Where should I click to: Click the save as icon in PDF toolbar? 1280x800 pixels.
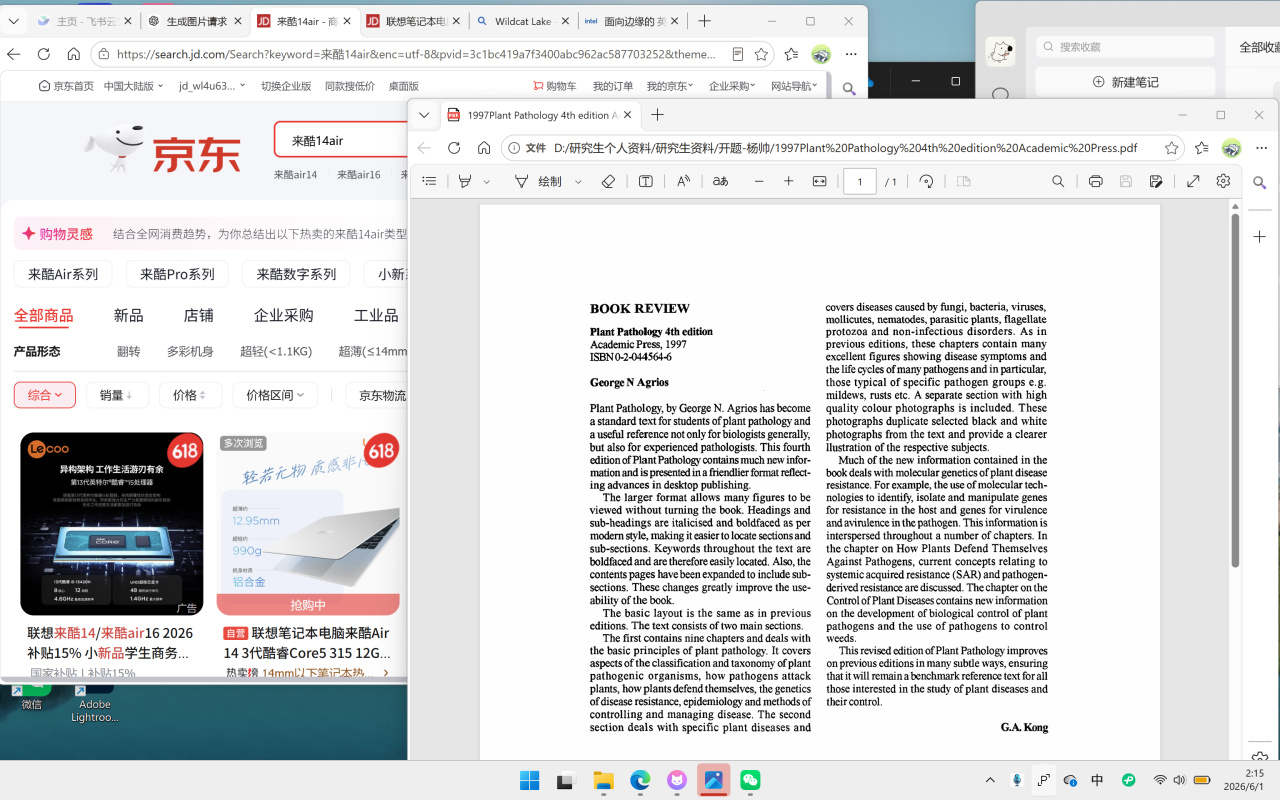point(1156,181)
